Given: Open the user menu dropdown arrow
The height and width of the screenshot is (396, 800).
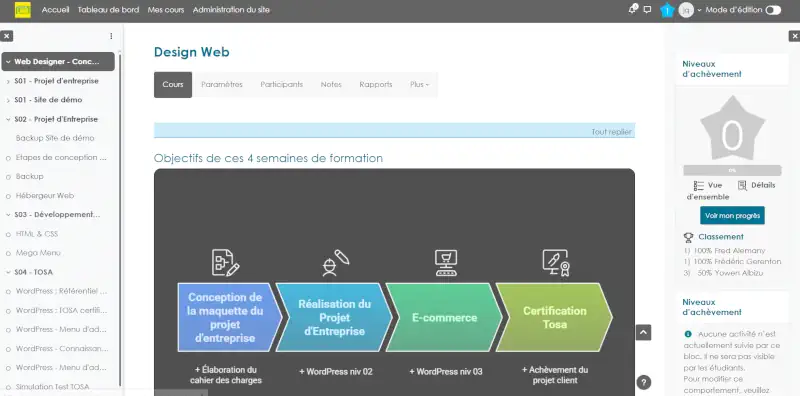Looking at the screenshot, I should tap(699, 10).
